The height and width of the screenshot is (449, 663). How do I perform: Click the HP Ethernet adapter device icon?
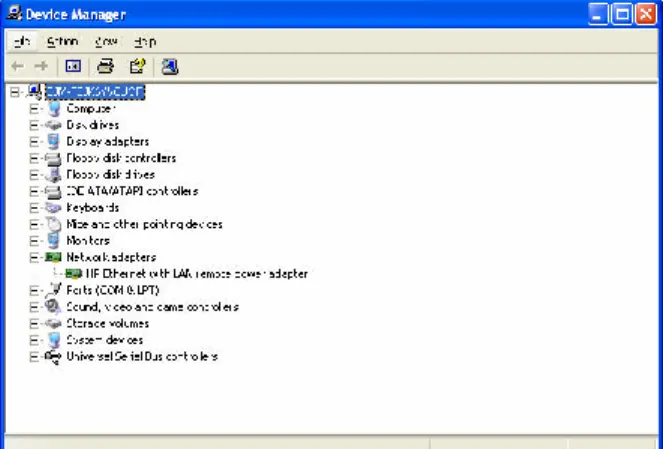[x=74, y=274]
